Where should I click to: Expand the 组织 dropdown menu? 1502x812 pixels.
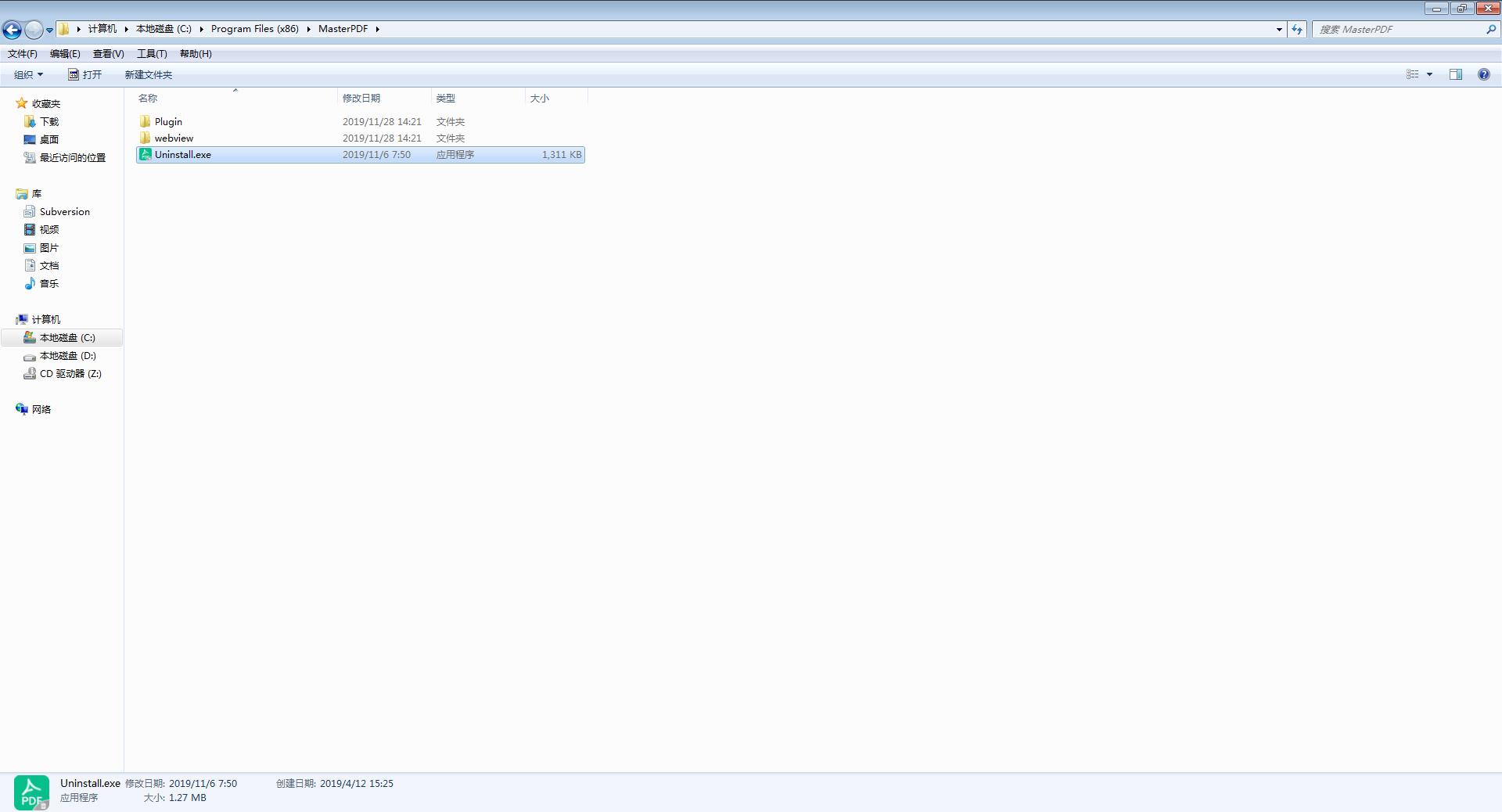[28, 75]
